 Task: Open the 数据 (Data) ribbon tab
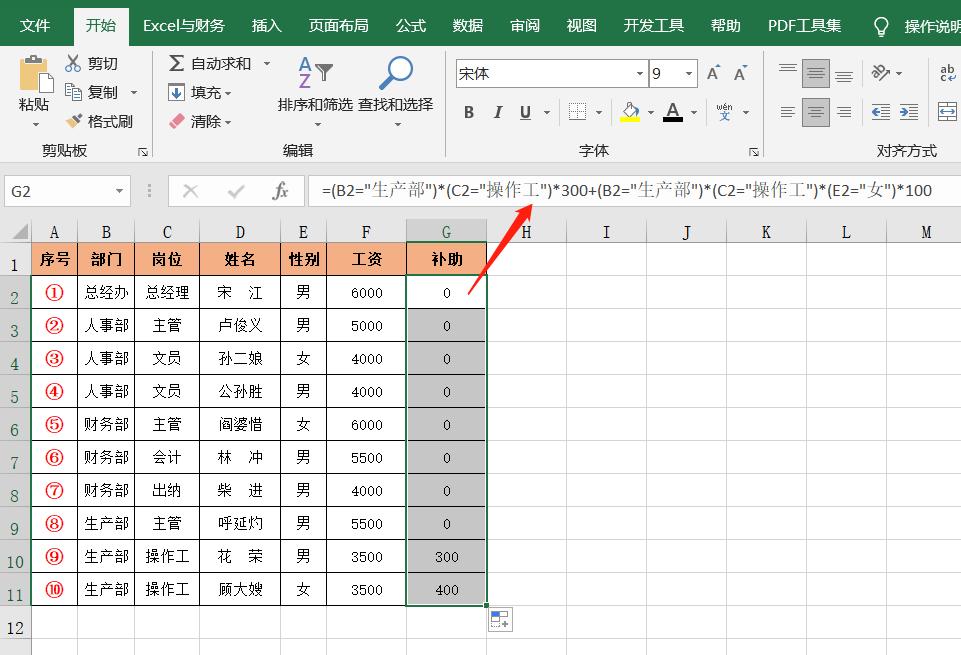(x=468, y=26)
